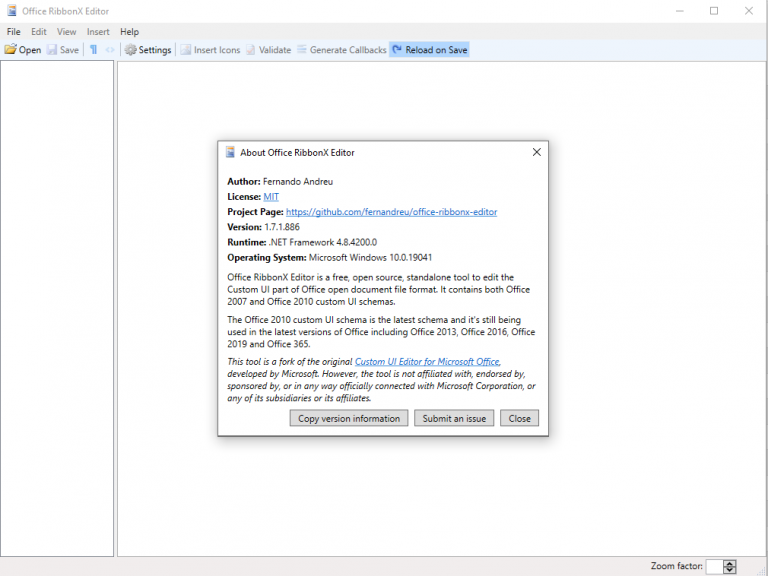This screenshot has height=576, width=768.
Task: Increase zoom factor with up arrow
Action: click(x=729, y=563)
